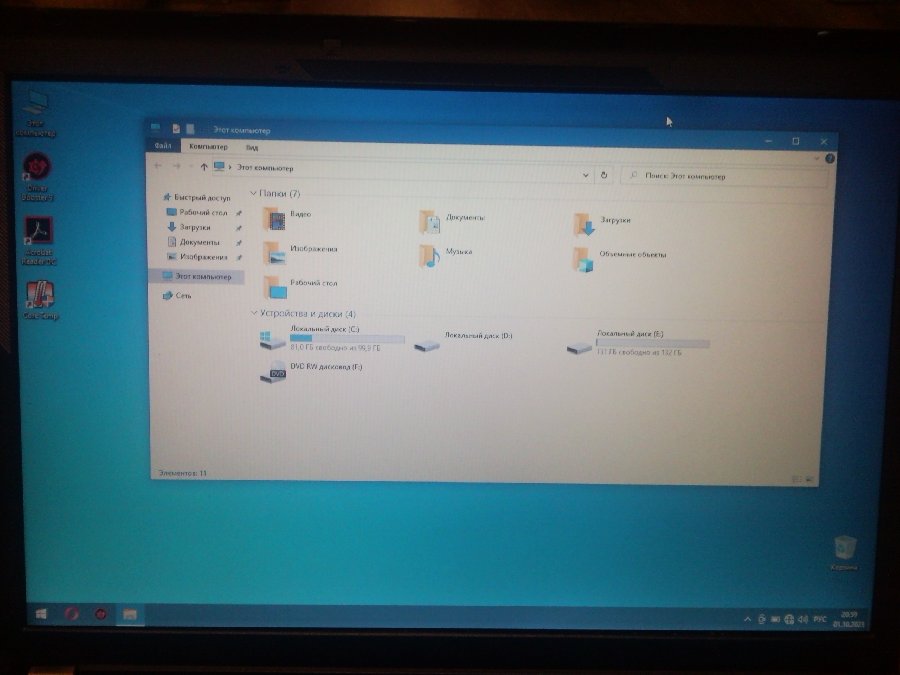Open the Файл menu tab

[163, 147]
